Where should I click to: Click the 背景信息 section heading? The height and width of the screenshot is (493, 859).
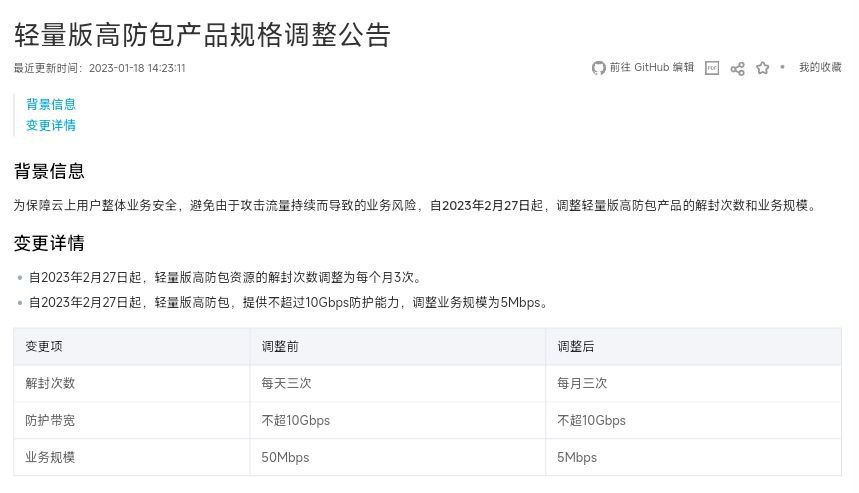coord(49,171)
